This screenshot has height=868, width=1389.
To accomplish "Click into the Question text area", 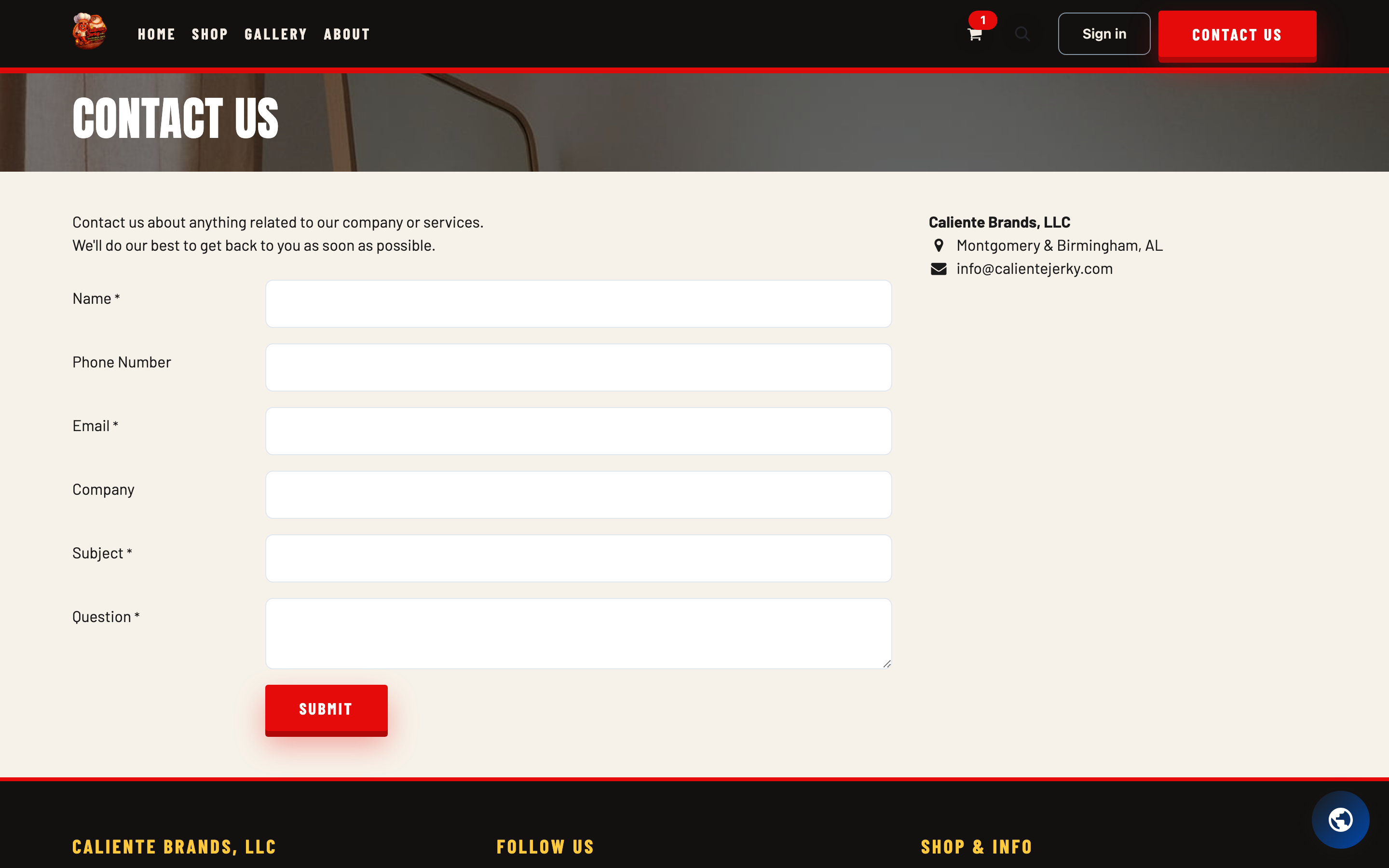I will coord(578,633).
